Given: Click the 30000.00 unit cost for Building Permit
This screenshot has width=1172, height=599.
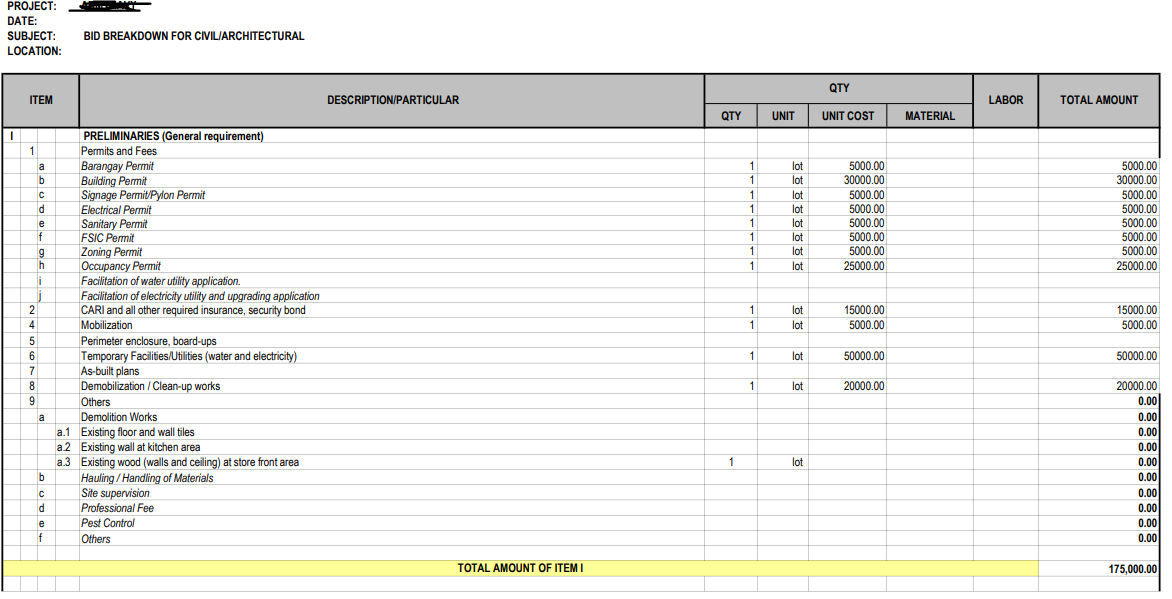Looking at the screenshot, I should point(864,180).
